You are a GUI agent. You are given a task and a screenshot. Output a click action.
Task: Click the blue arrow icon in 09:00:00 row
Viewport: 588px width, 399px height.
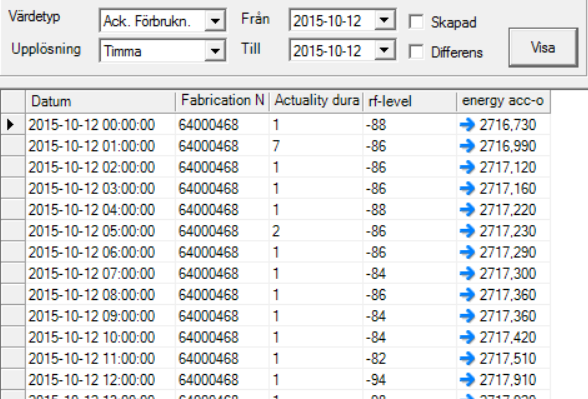pyautogui.click(x=467, y=316)
